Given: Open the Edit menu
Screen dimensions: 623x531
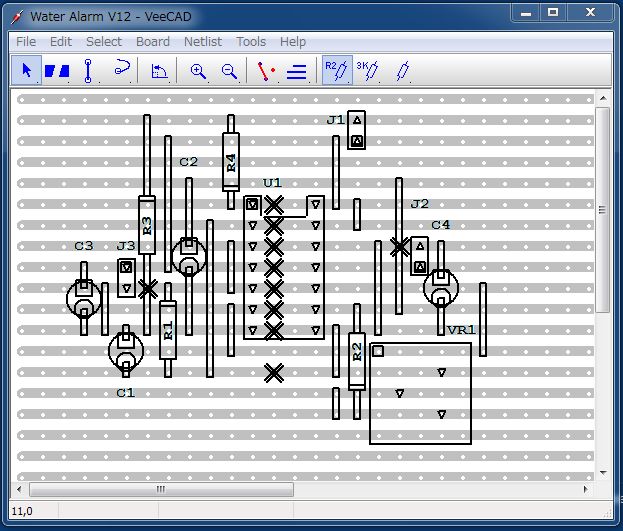Looking at the screenshot, I should (x=61, y=41).
